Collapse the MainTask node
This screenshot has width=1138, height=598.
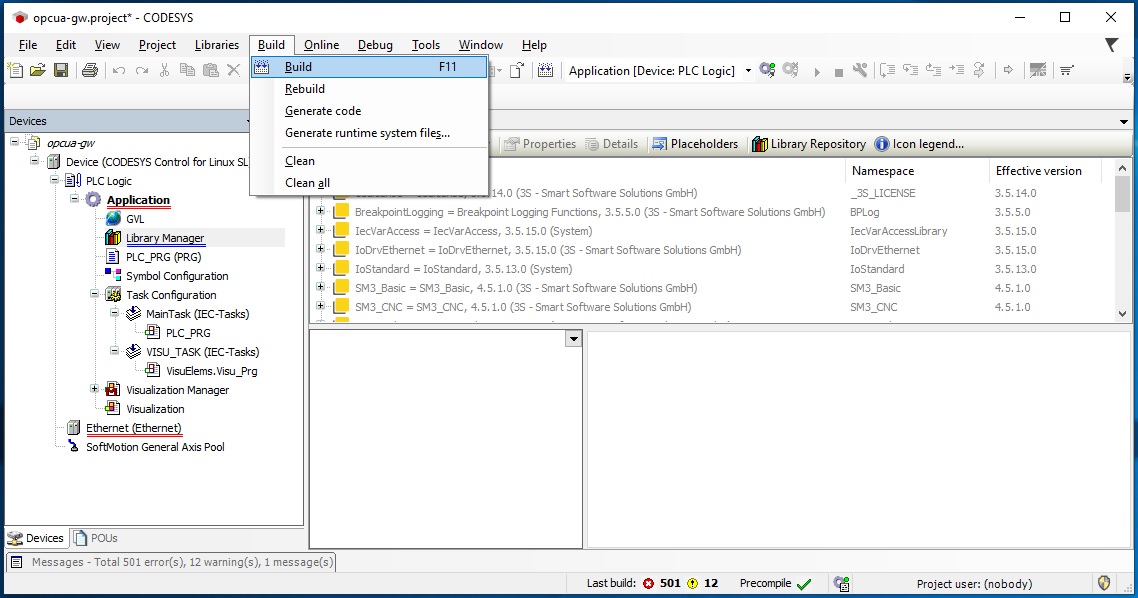pos(114,313)
